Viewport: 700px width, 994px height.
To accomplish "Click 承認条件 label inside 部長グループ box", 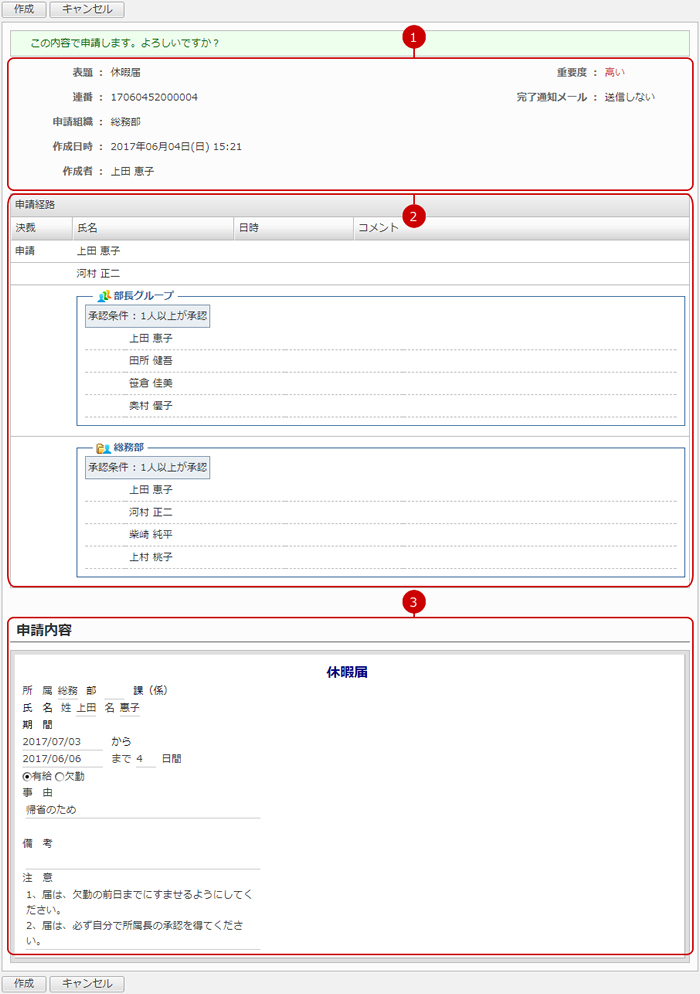I will [148, 316].
